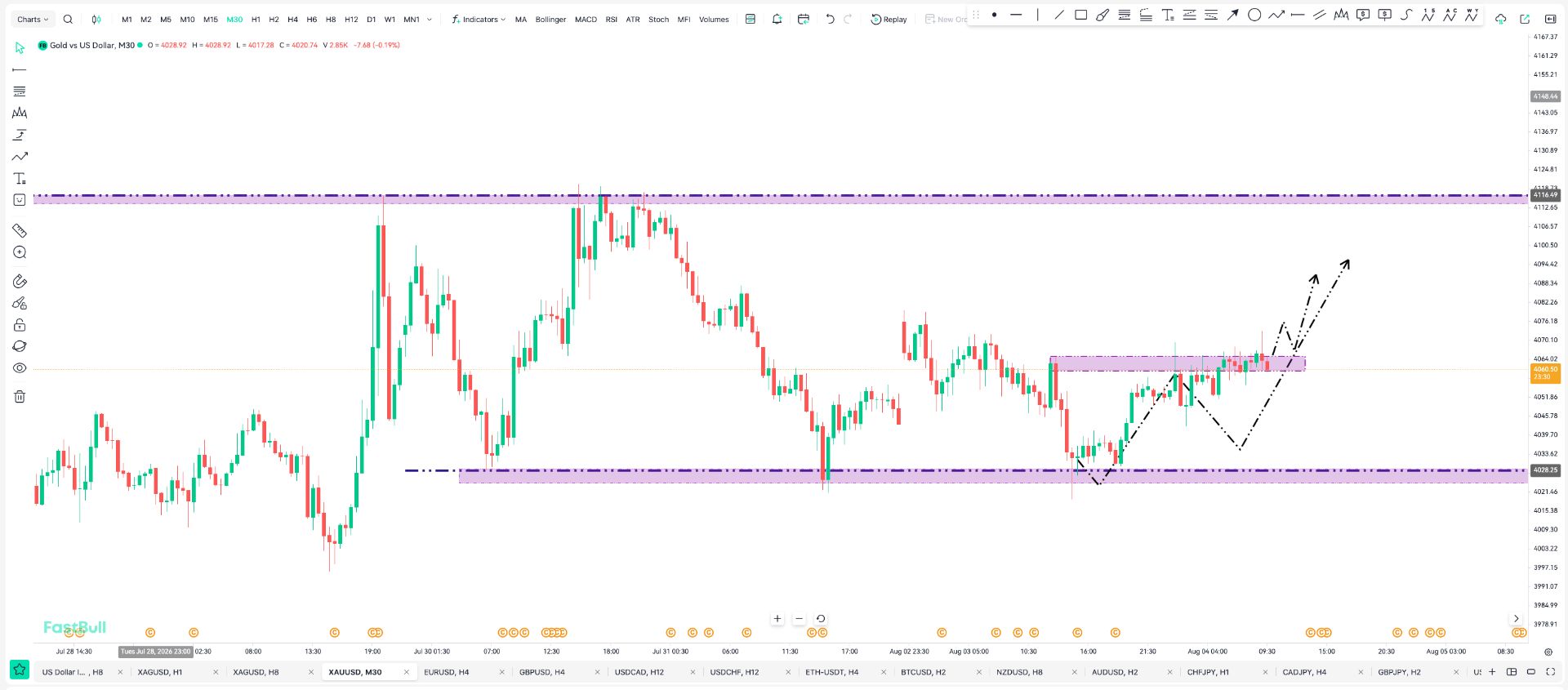Close the XAUUSD, M30 tab
The width and height of the screenshot is (1568, 690).
tap(407, 672)
